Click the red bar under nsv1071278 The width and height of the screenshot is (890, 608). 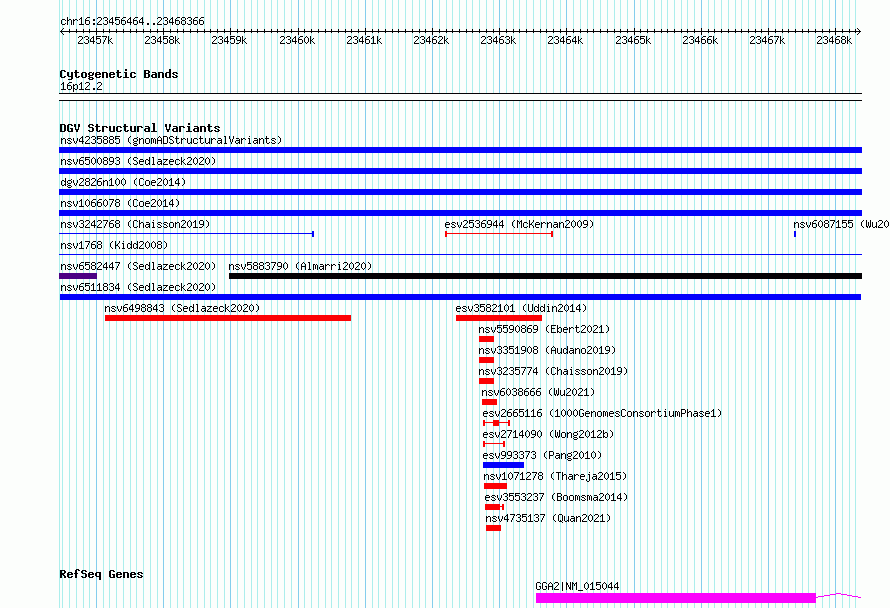tap(495, 486)
